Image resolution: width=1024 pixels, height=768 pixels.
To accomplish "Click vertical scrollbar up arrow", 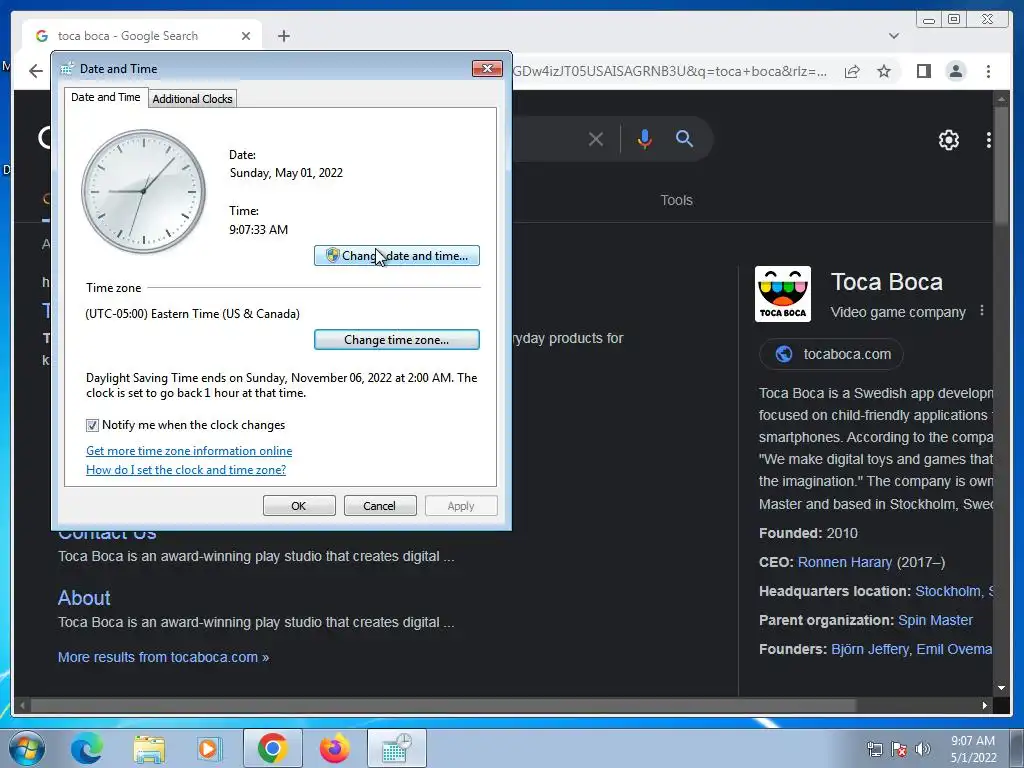I will 1001,99.
